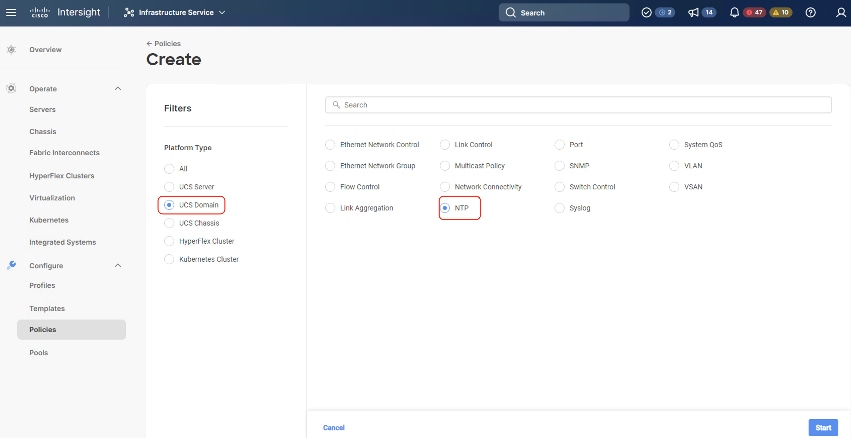Go to Chassis in the sidebar
The height and width of the screenshot is (438, 851).
pos(43,131)
